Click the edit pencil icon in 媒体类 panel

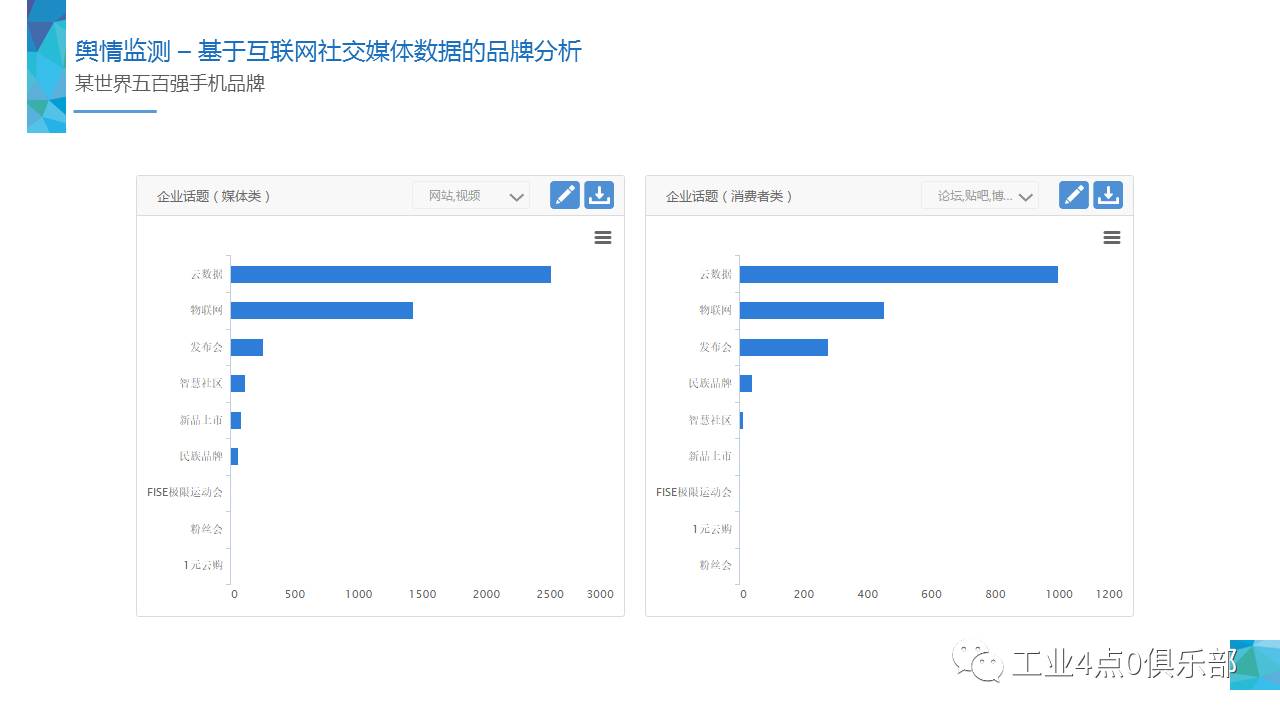coord(565,195)
